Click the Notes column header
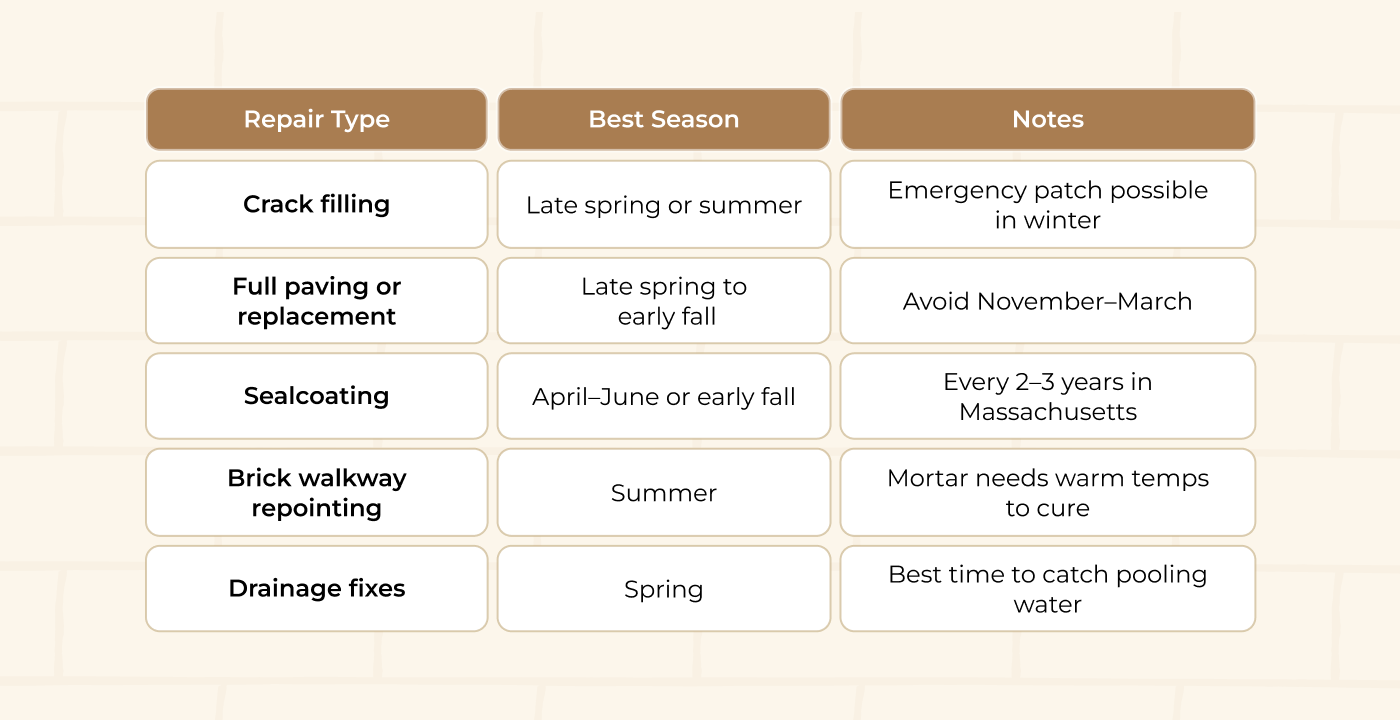 (x=1047, y=120)
